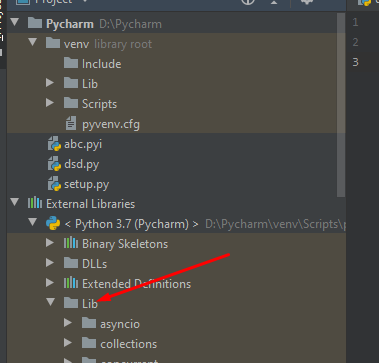
Task: Click the project tree vertical scrollbar thumb
Action: point(341,105)
